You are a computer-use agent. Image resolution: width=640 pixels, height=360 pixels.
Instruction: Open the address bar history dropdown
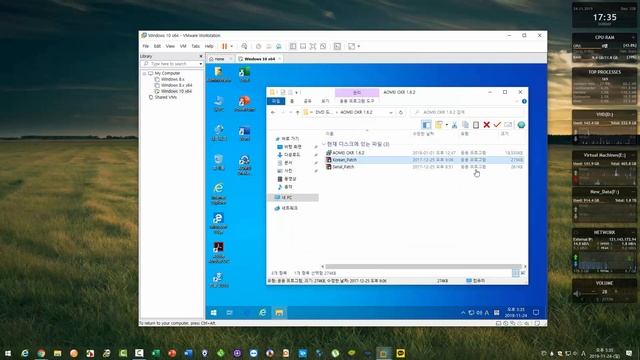tap(391, 112)
